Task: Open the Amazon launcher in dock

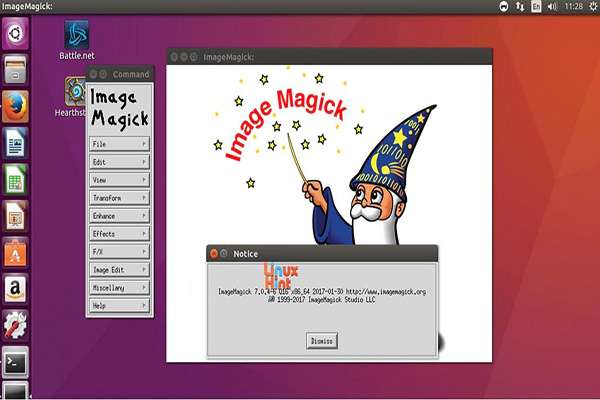Action: click(15, 289)
